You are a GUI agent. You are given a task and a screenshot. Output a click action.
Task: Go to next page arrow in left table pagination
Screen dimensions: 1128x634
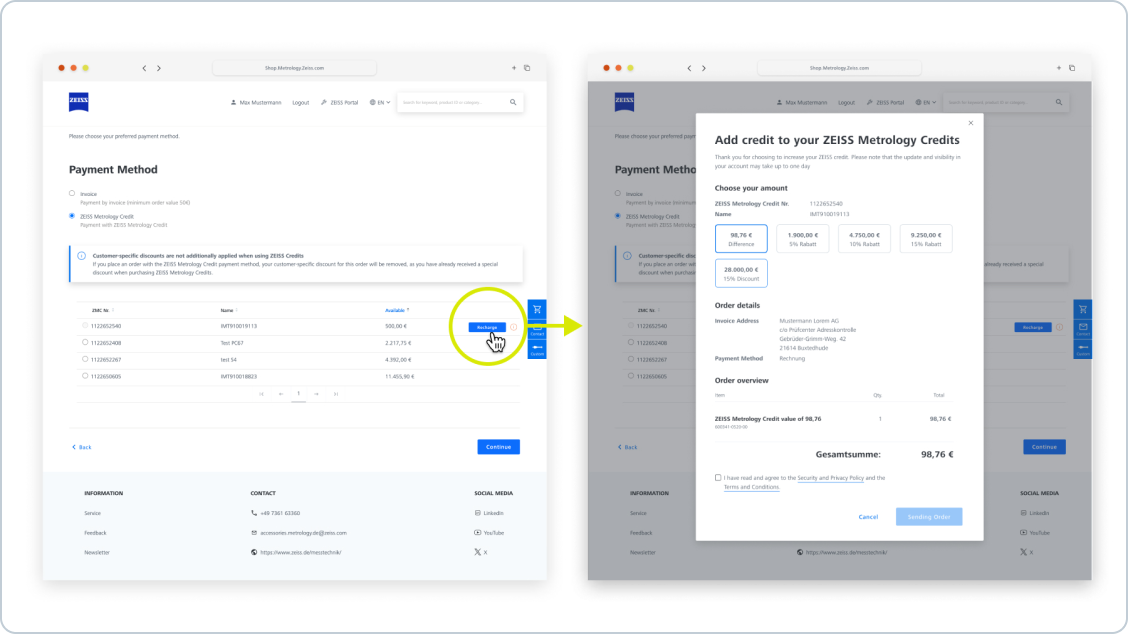pos(316,394)
